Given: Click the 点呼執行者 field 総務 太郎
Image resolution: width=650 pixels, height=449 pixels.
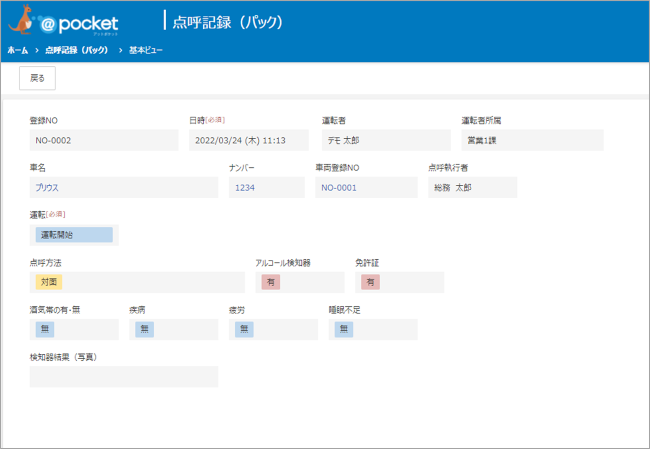Looking at the screenshot, I should coord(473,187).
